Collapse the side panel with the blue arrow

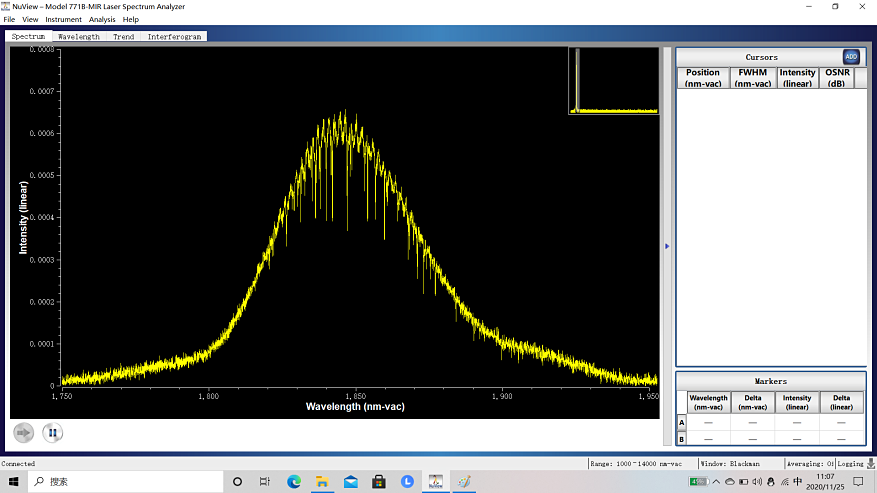tap(667, 245)
